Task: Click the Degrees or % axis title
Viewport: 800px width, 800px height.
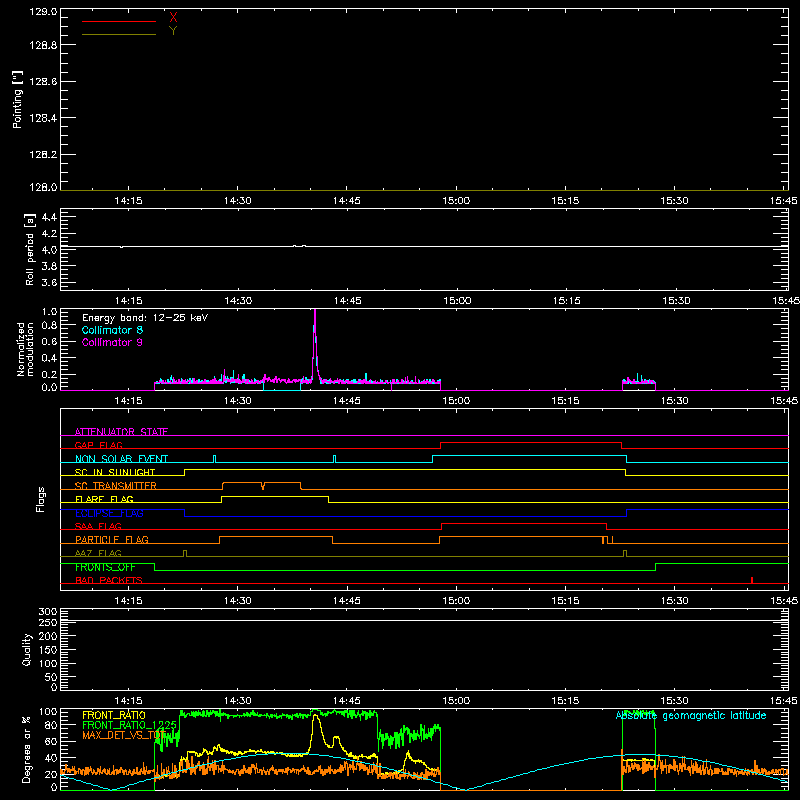Action: tap(27, 750)
